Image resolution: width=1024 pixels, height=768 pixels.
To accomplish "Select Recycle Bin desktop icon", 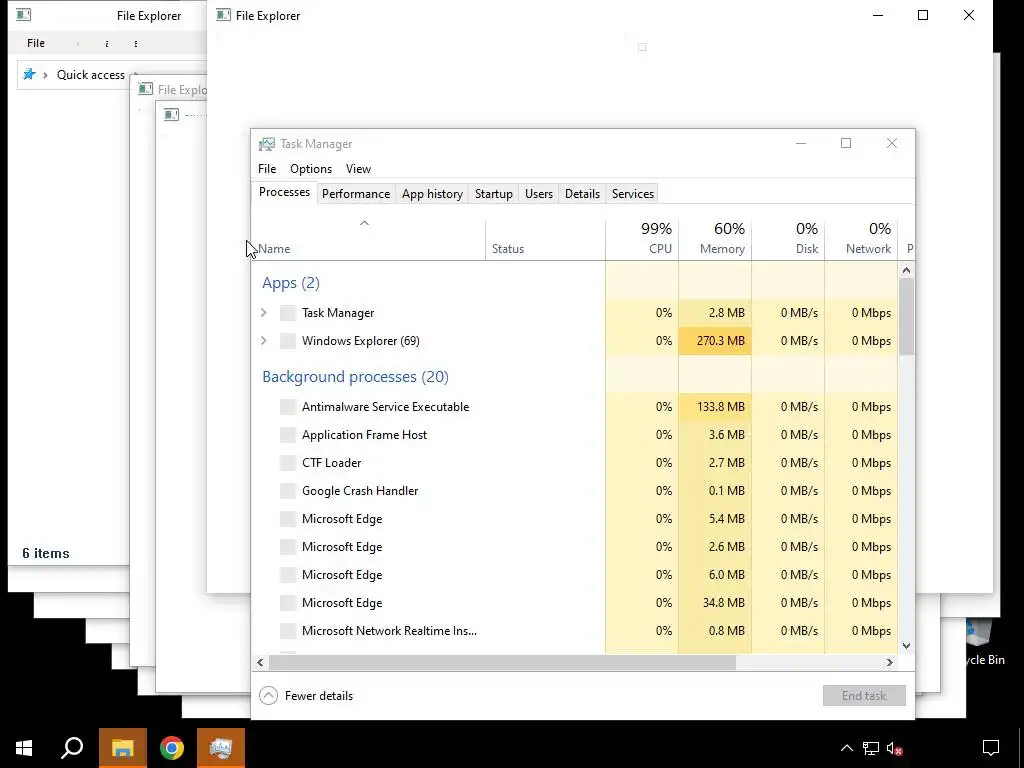I will point(984,643).
